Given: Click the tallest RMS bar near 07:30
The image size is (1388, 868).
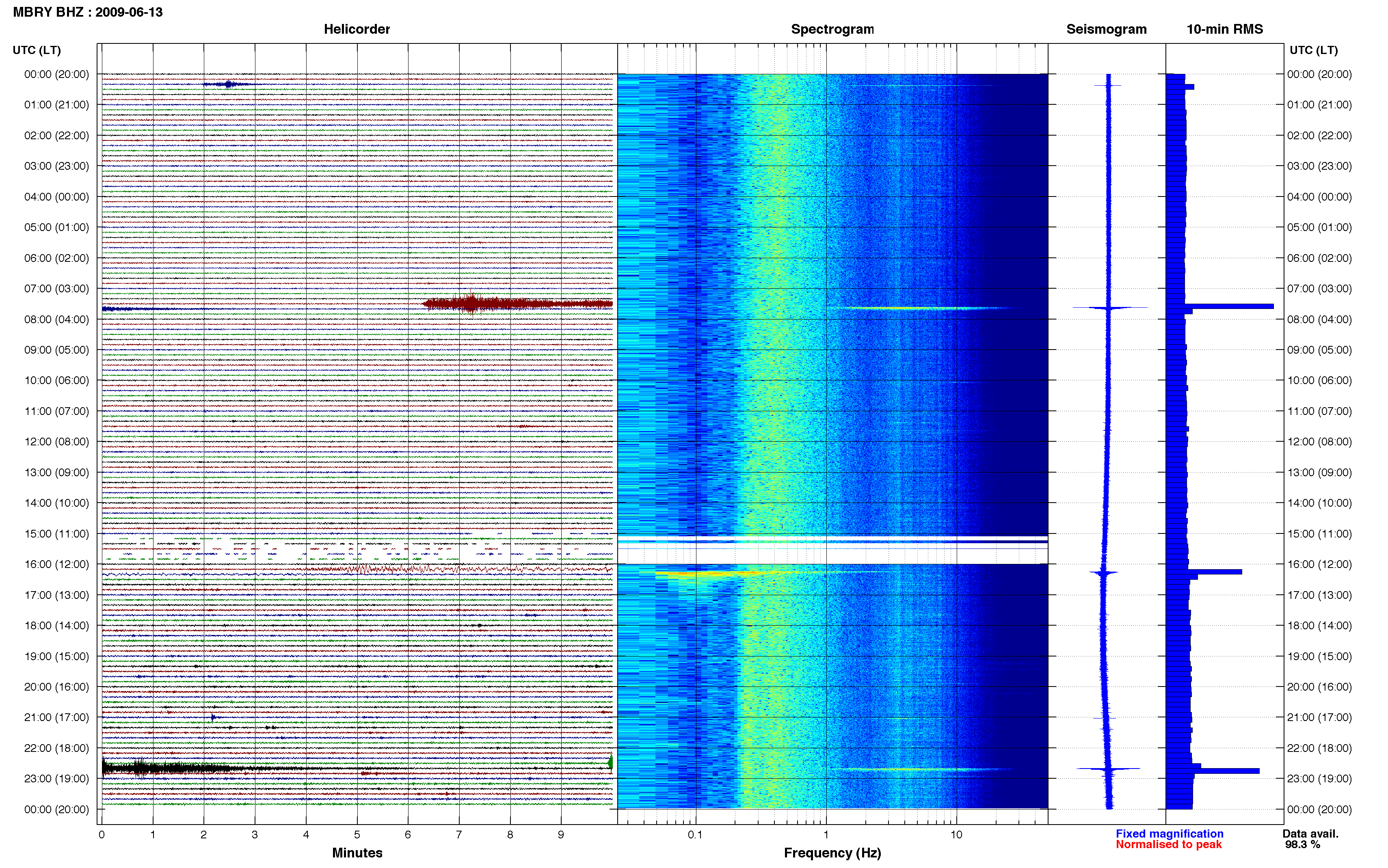Looking at the screenshot, I should tap(1220, 307).
